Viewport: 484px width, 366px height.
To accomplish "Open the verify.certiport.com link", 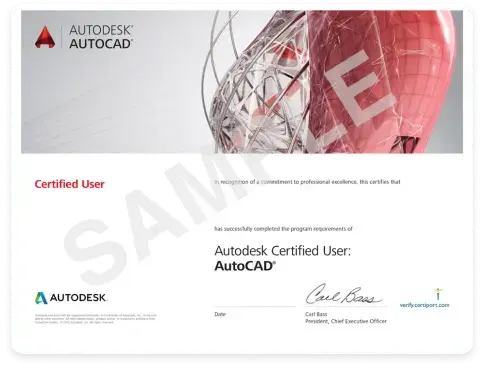I will click(x=424, y=305).
